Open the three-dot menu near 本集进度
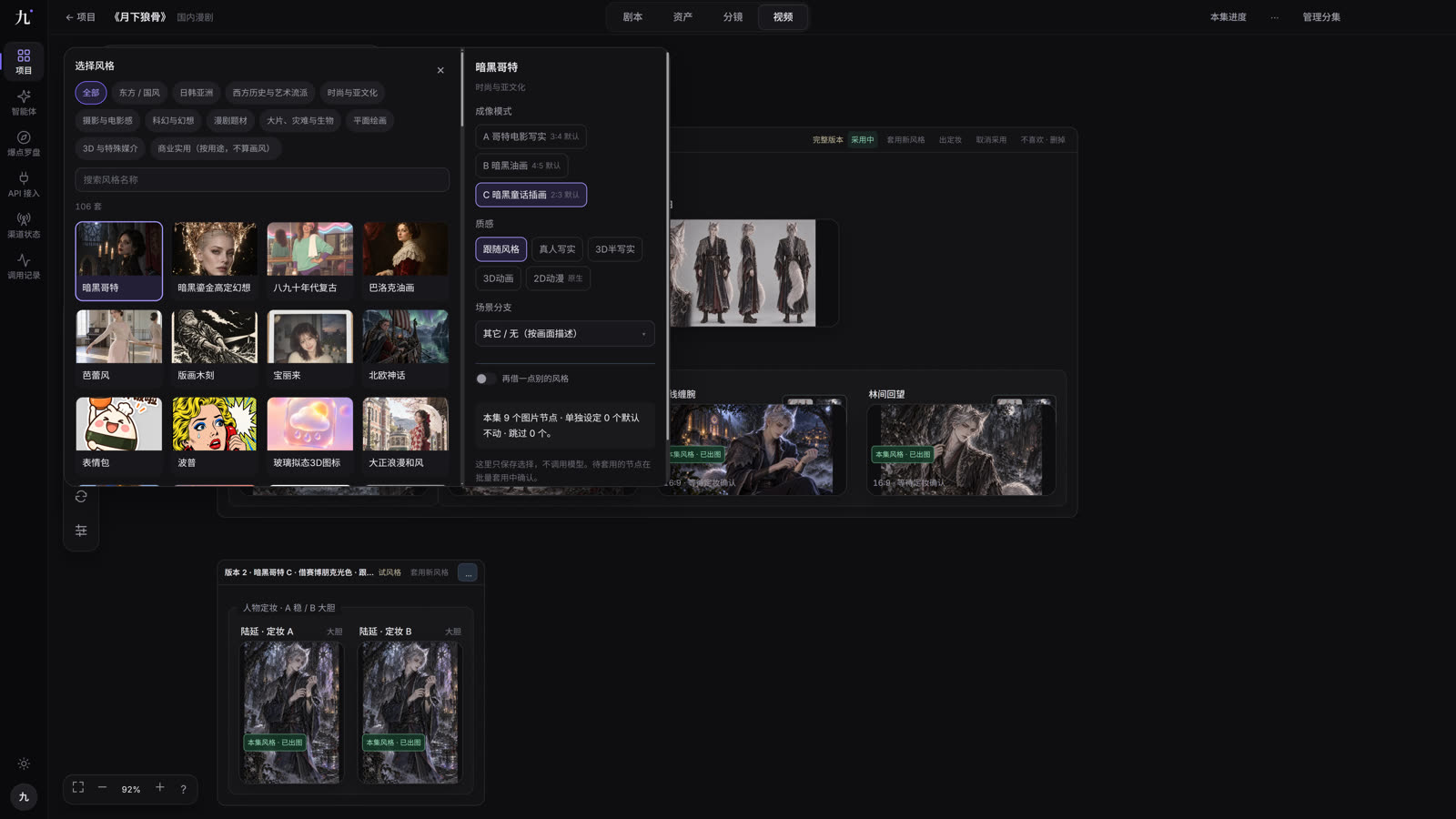This screenshot has height=819, width=1456. [1274, 17]
